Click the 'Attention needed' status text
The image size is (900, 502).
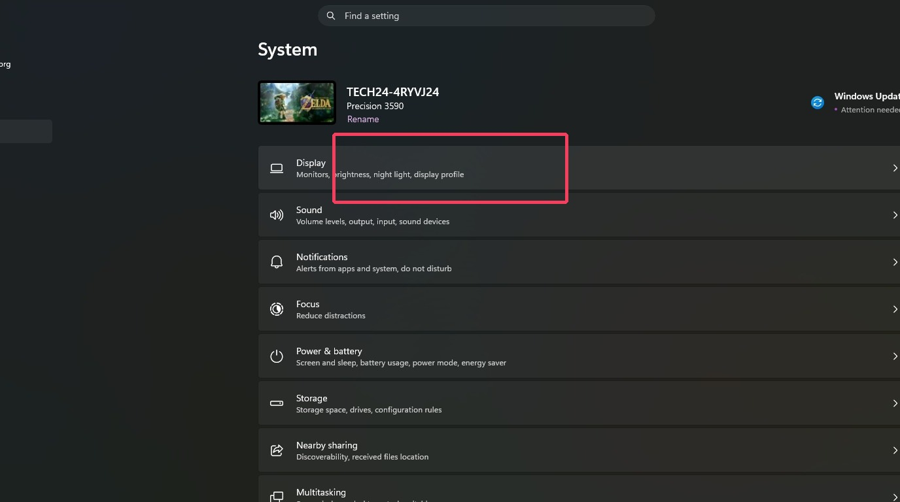click(870, 110)
